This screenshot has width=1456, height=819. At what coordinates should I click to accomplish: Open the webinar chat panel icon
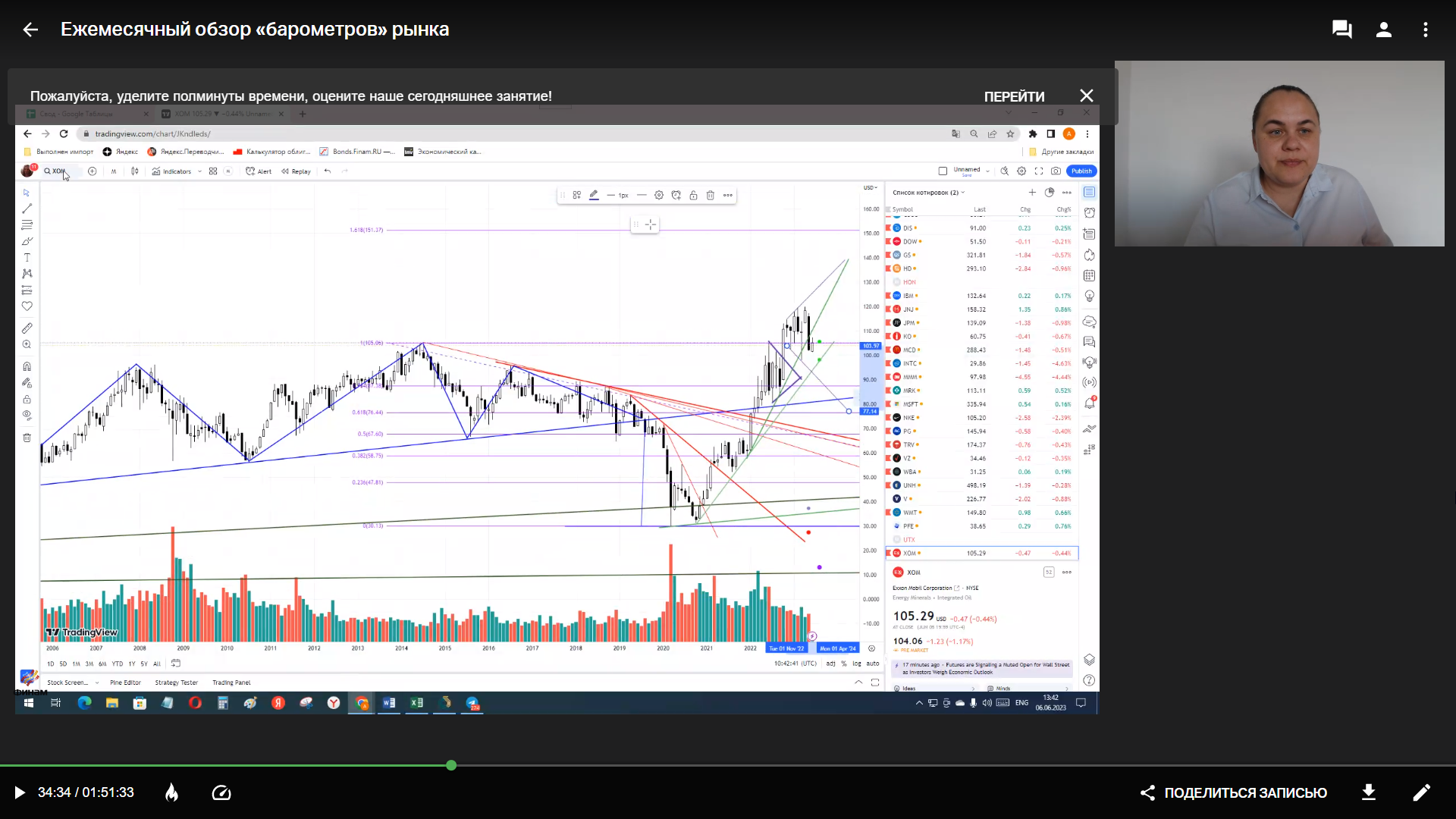(1341, 30)
